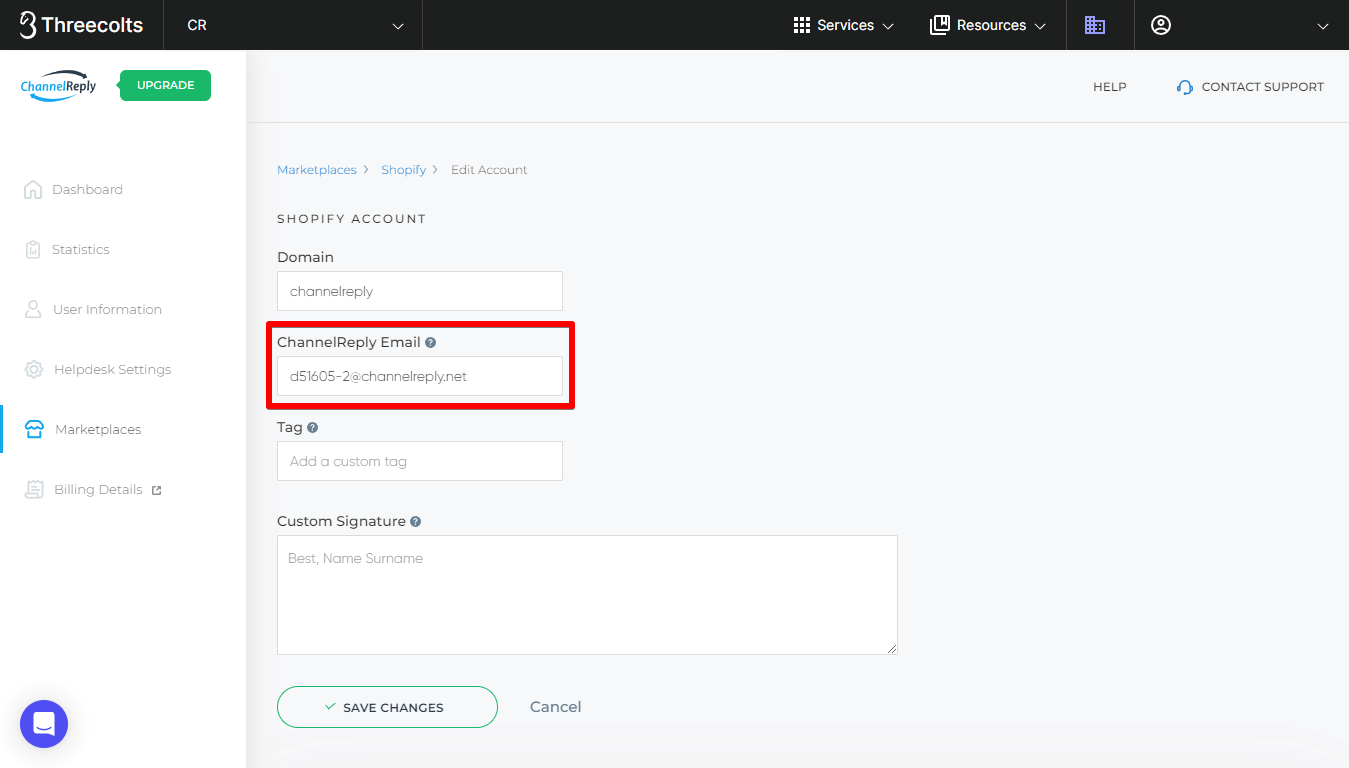Click the CONTACT SUPPORT link

1262,87
